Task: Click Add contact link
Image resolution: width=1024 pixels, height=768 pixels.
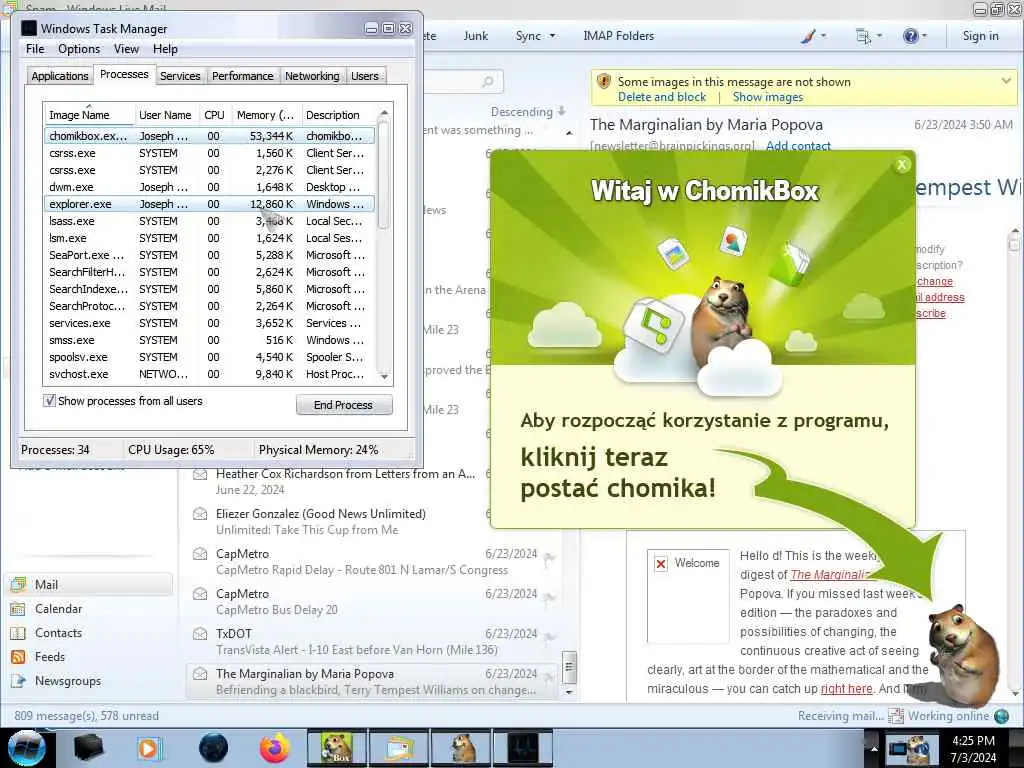Action: coord(798,145)
